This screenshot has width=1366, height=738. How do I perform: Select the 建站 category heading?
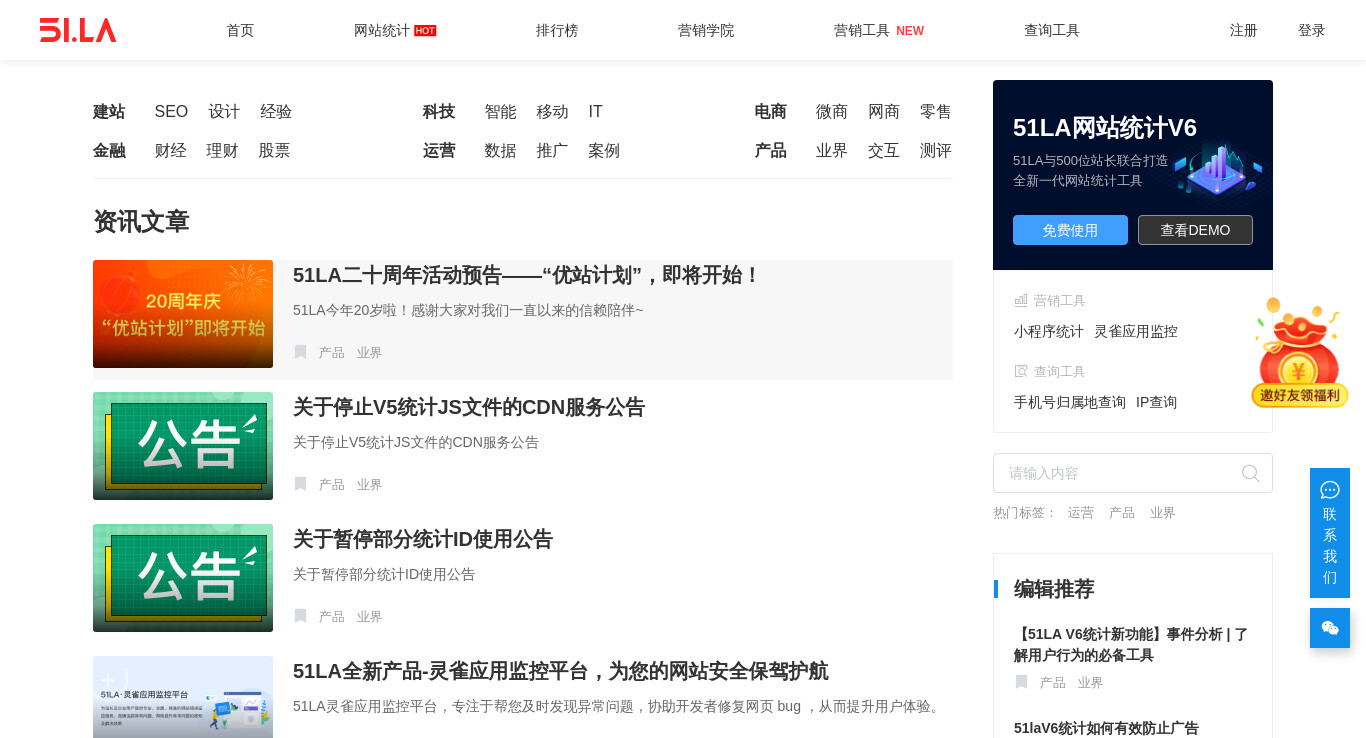click(x=109, y=112)
